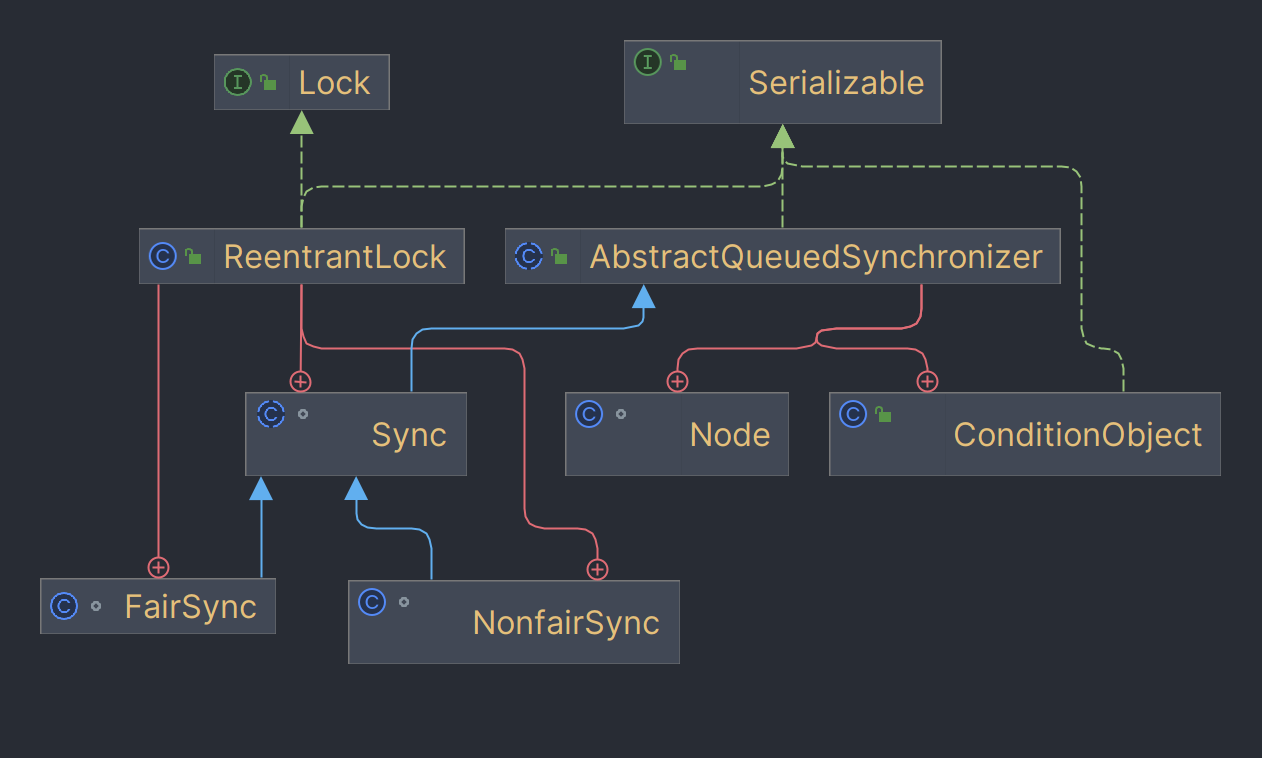Viewport: 1262px width, 758px height.
Task: Click the inner-class plus marker above Node
Action: (678, 381)
